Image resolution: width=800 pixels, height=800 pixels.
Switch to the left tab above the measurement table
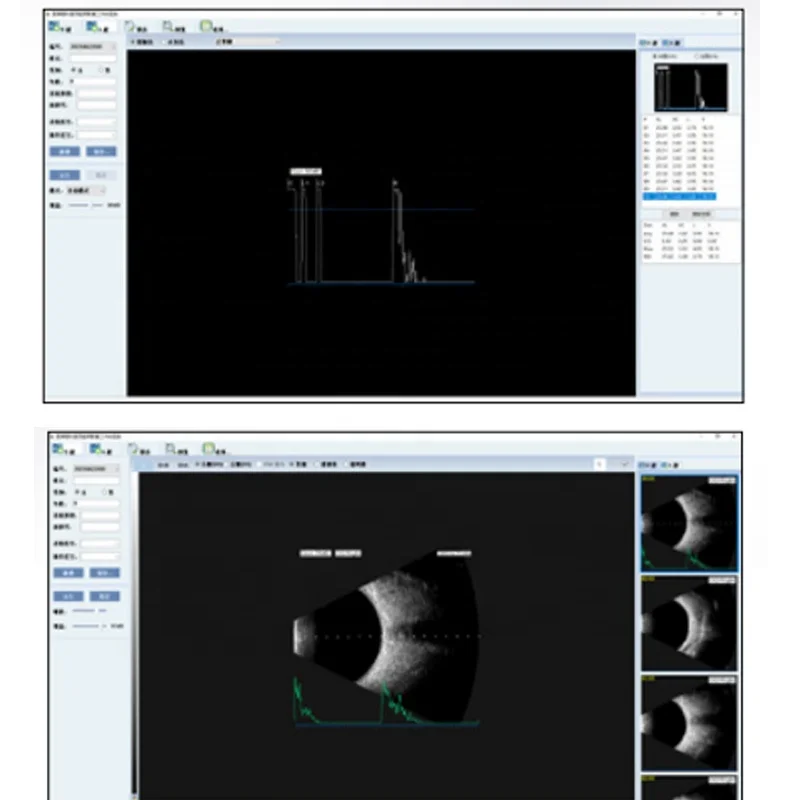673,214
